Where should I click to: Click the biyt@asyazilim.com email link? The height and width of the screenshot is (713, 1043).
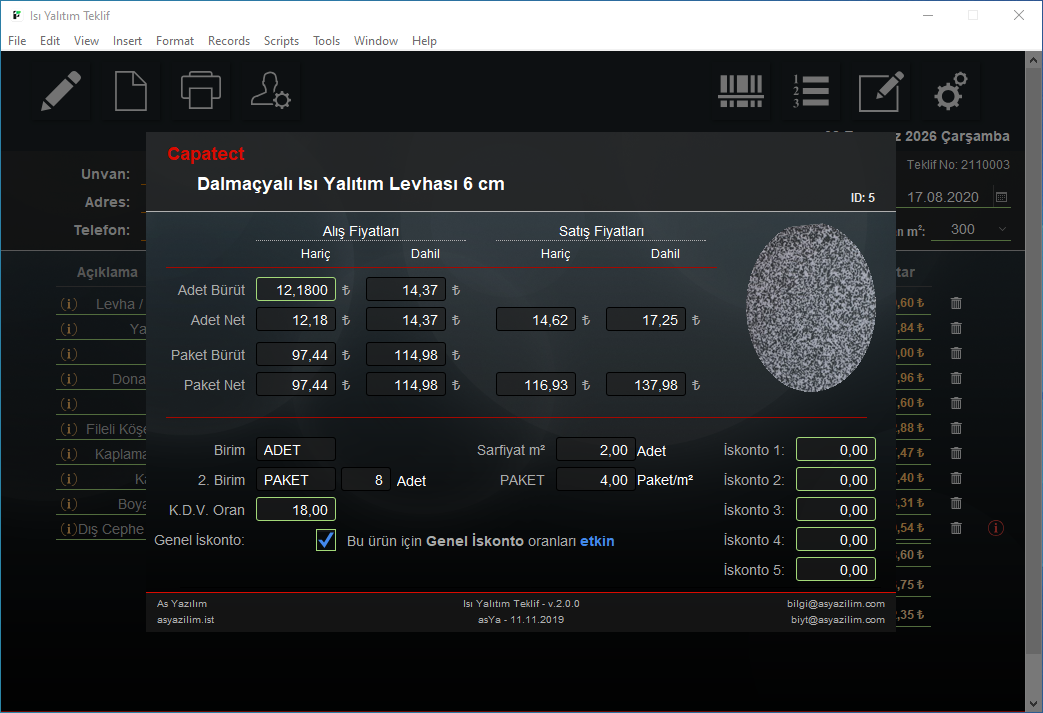838,619
